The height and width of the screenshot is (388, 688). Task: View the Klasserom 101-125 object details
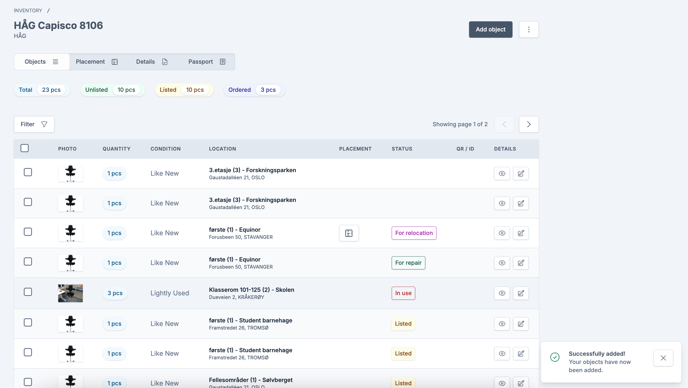pos(502,293)
